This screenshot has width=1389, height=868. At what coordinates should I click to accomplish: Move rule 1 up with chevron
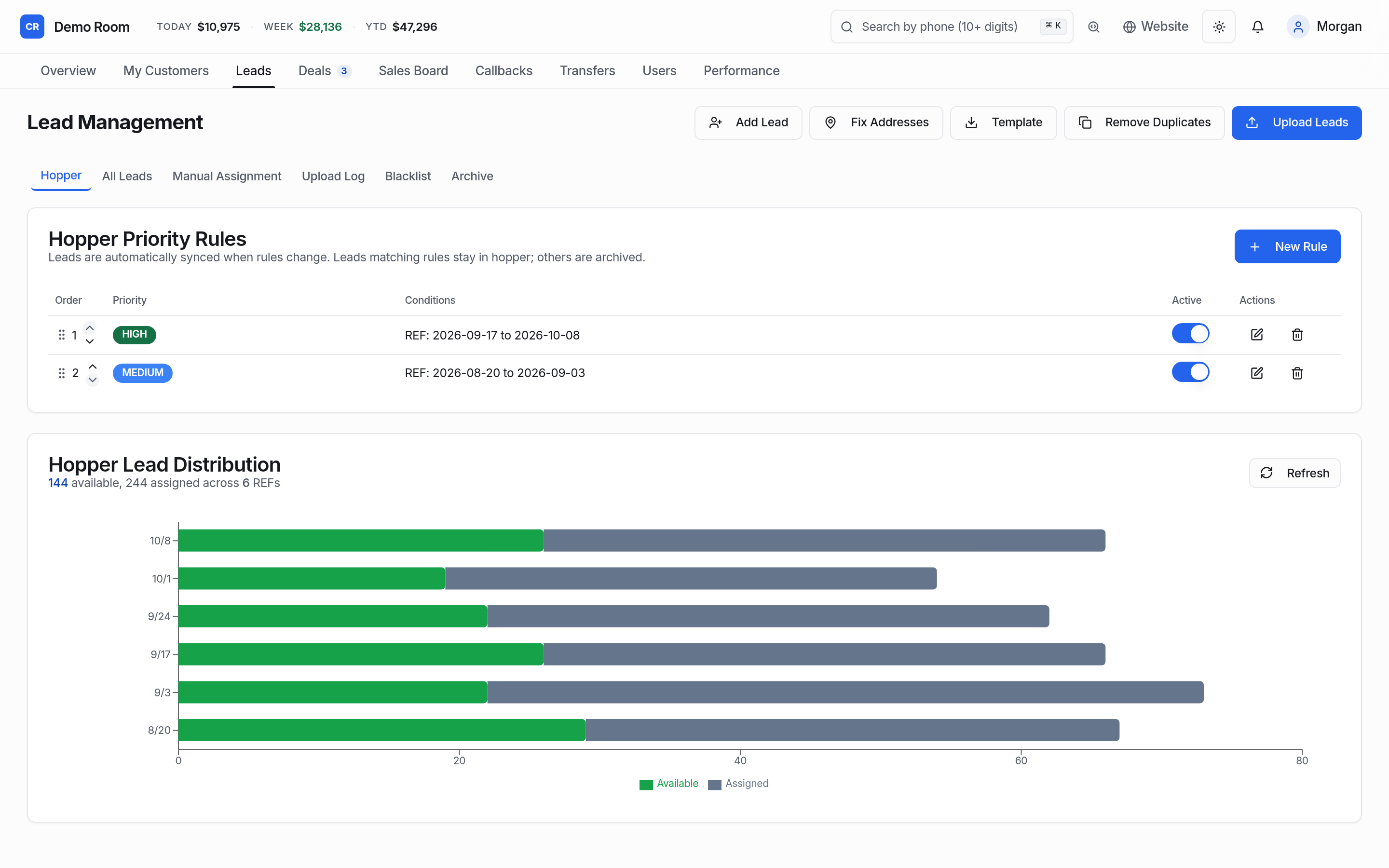tap(90, 328)
